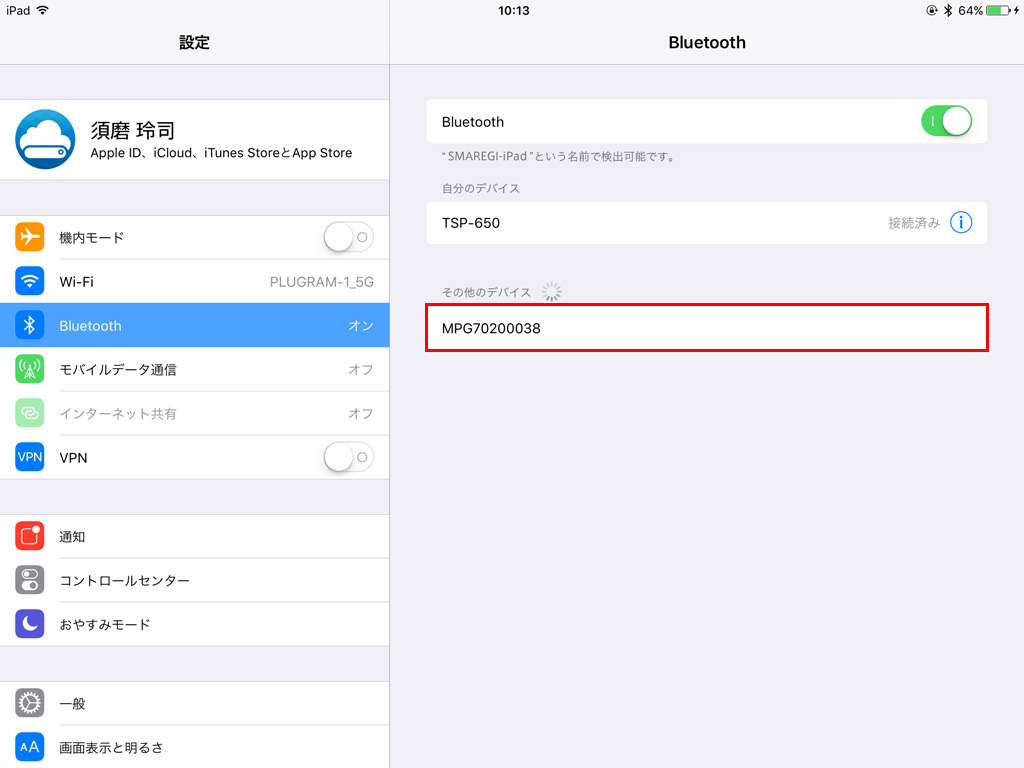Enable the VPN switch
The width and height of the screenshot is (1024, 768).
point(349,457)
